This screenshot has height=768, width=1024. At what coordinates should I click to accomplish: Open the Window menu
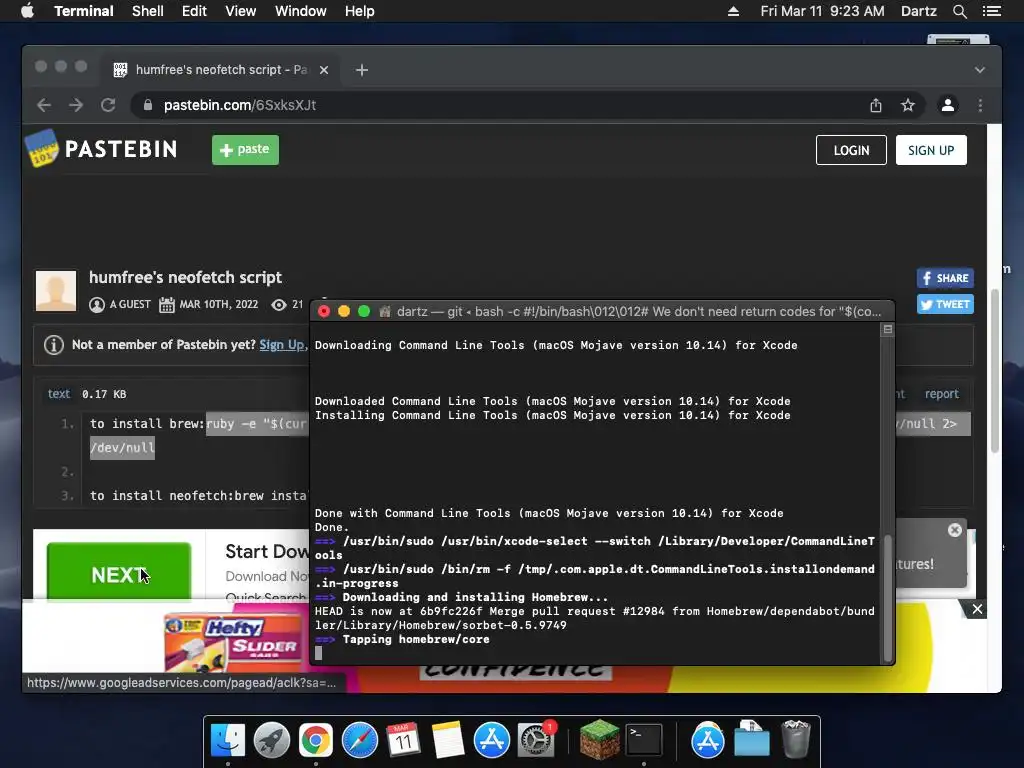pos(300,11)
